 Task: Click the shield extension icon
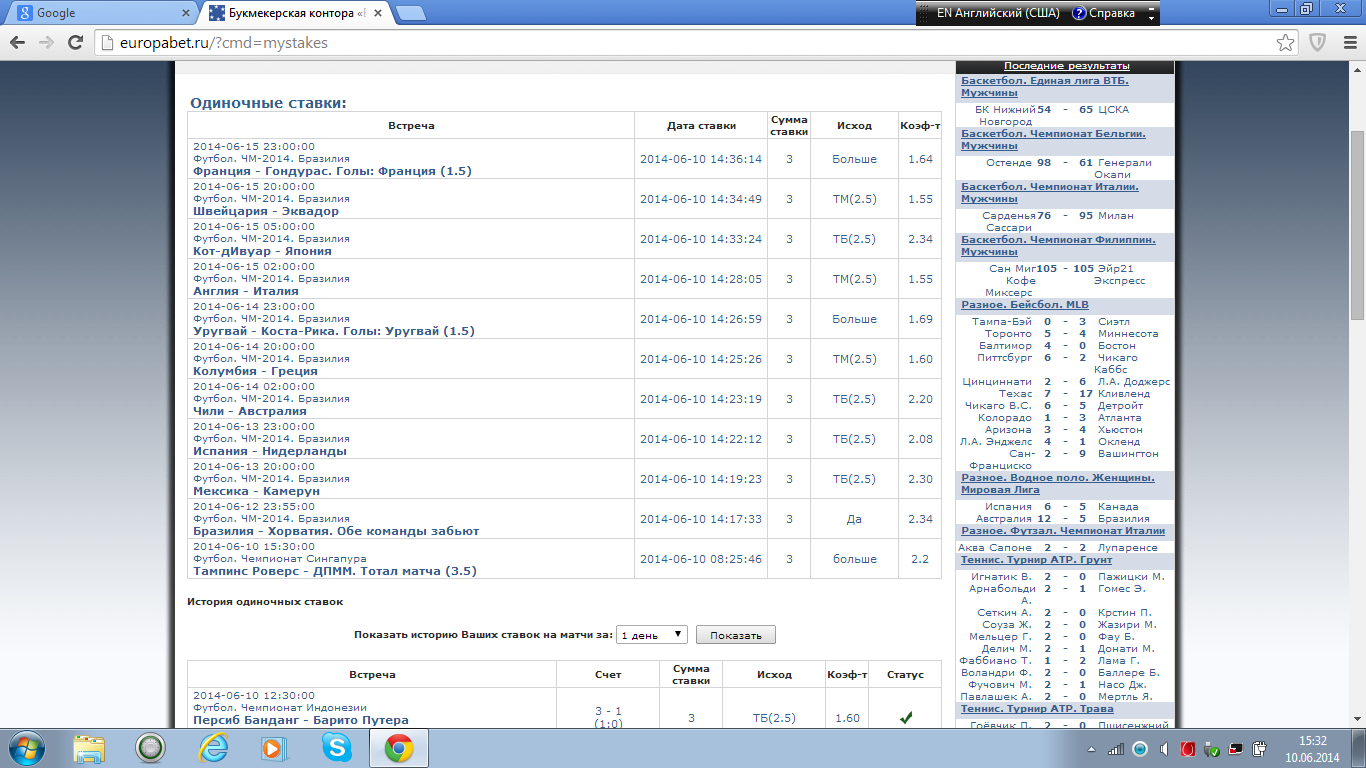[1318, 43]
